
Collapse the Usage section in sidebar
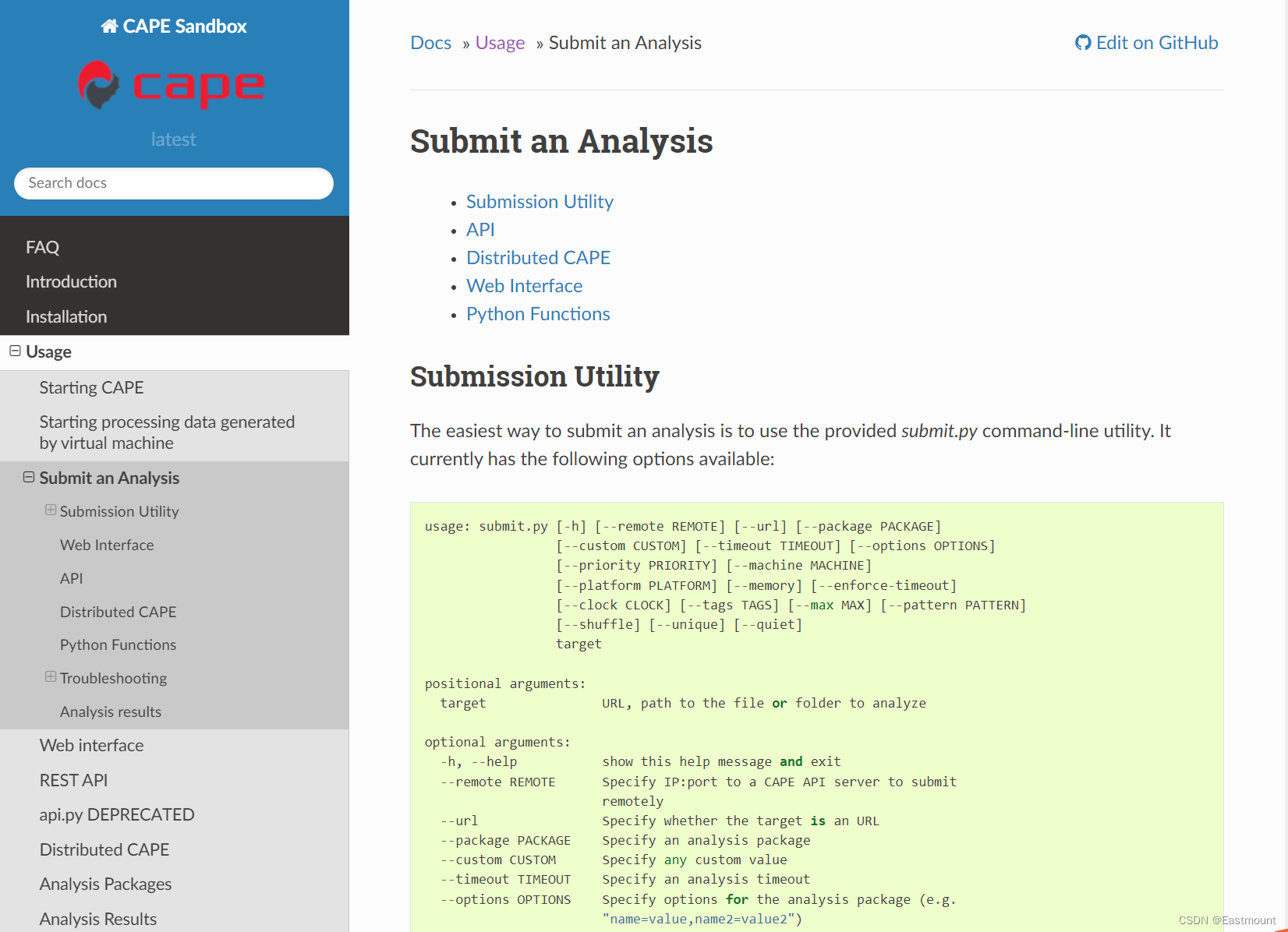(x=15, y=351)
